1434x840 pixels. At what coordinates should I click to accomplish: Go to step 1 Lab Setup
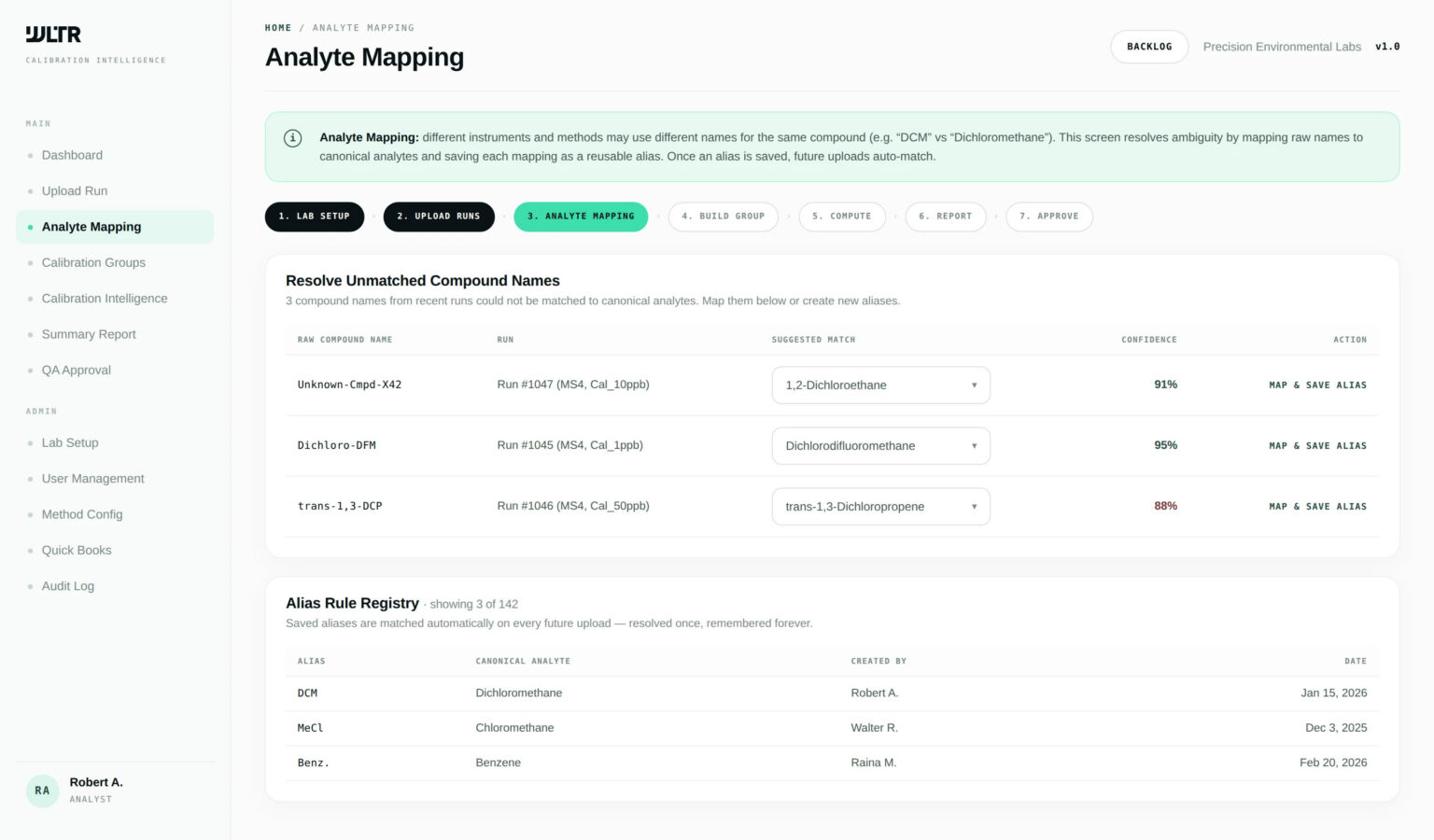tap(315, 217)
